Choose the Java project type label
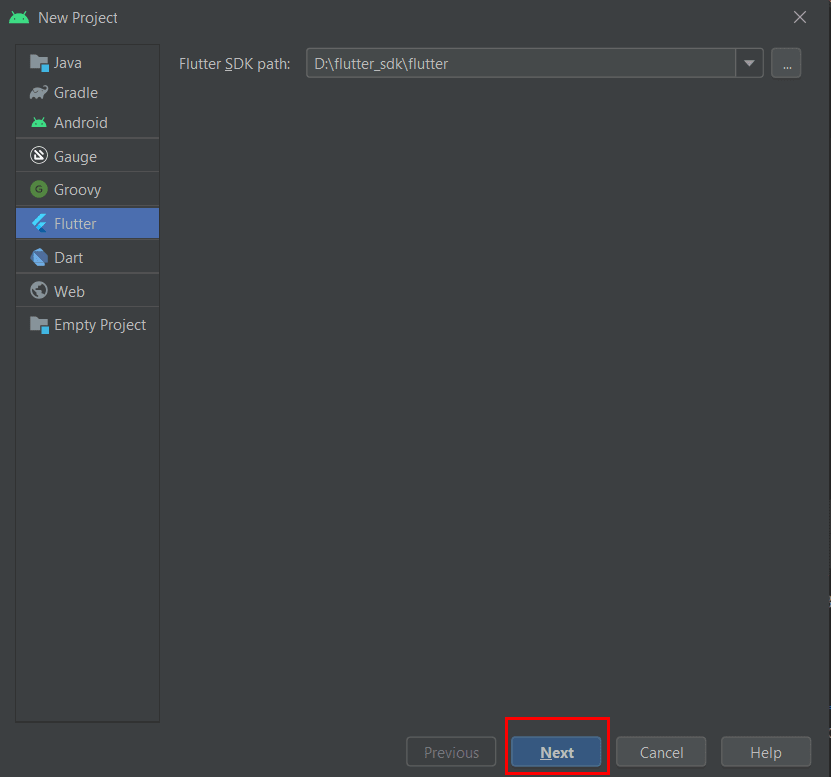Viewport: 831px width, 777px height. coord(68,63)
